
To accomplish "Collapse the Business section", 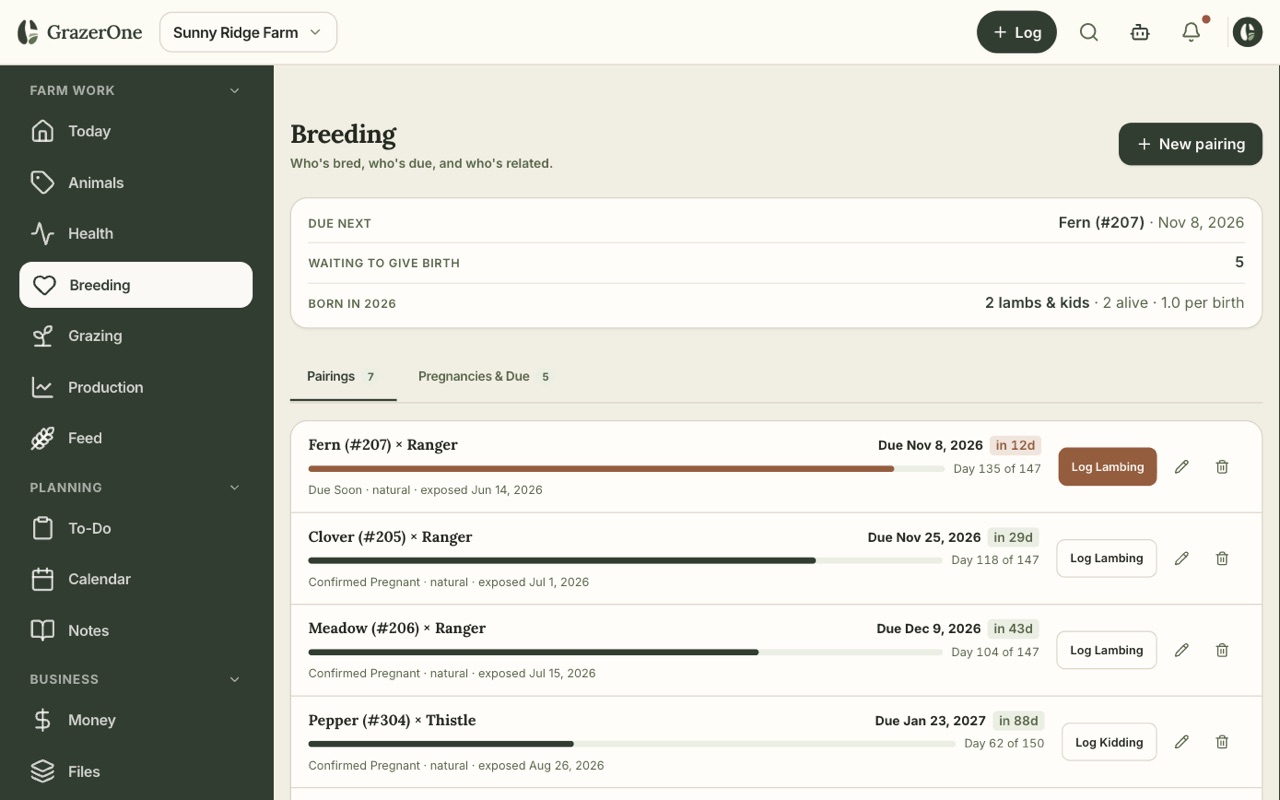I will [235, 679].
